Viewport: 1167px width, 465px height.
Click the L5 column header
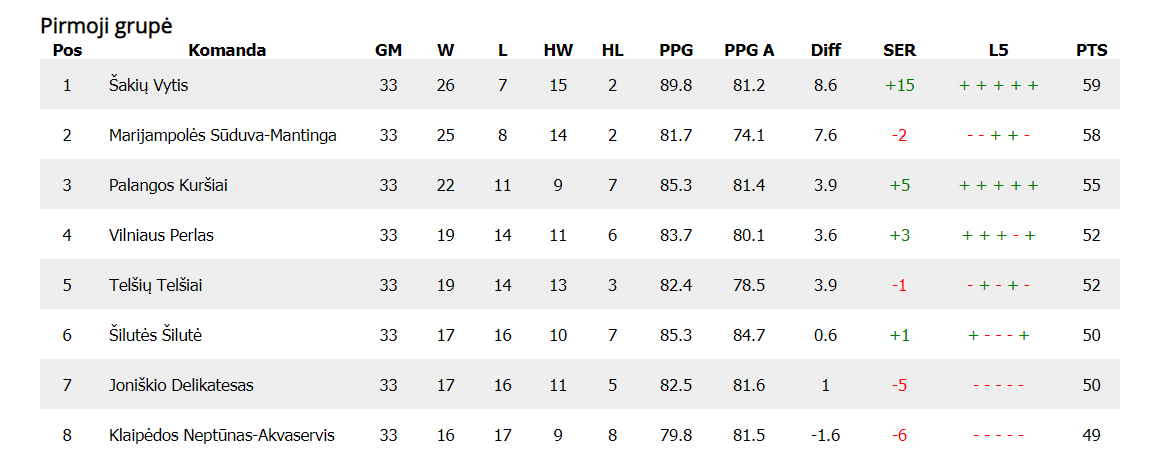click(x=998, y=50)
